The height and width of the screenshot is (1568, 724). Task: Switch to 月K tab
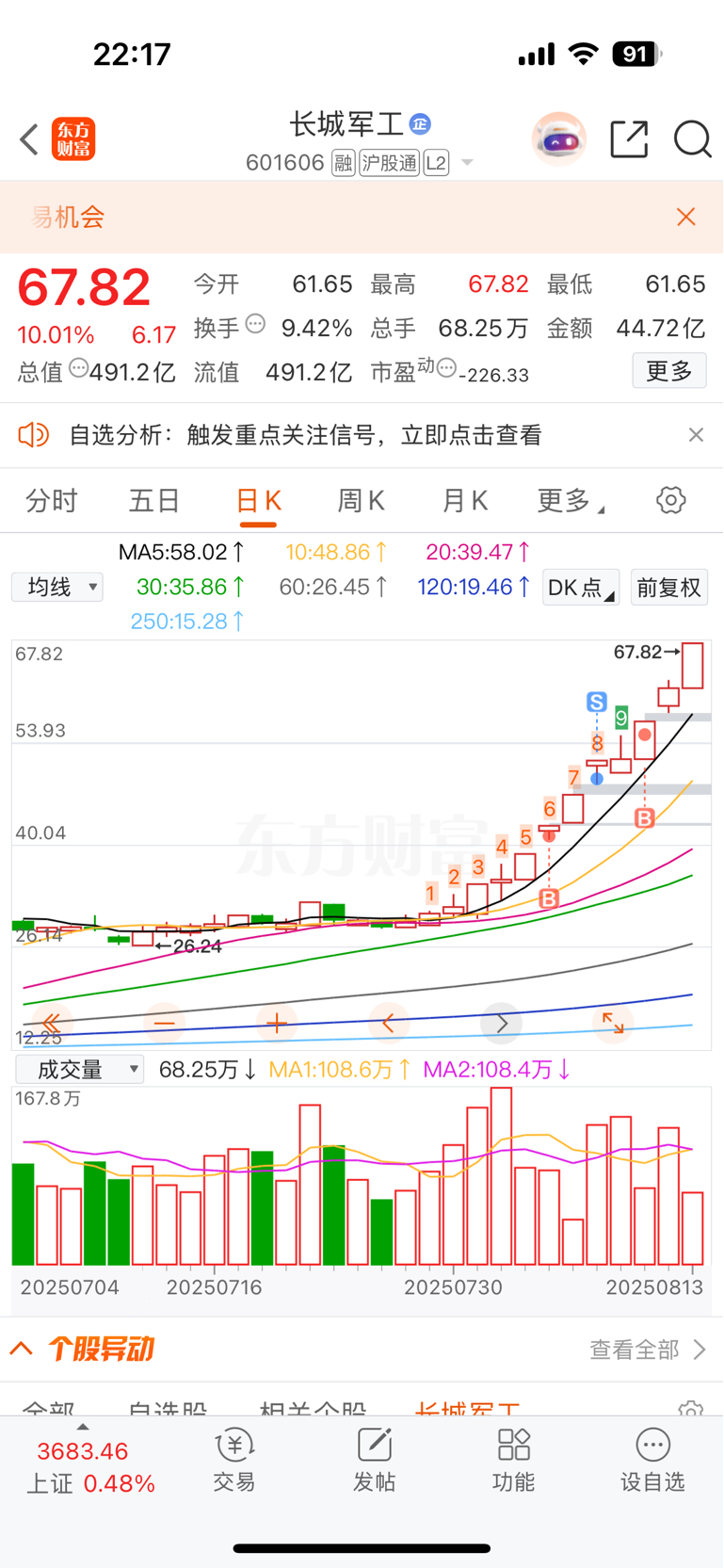[x=465, y=501]
